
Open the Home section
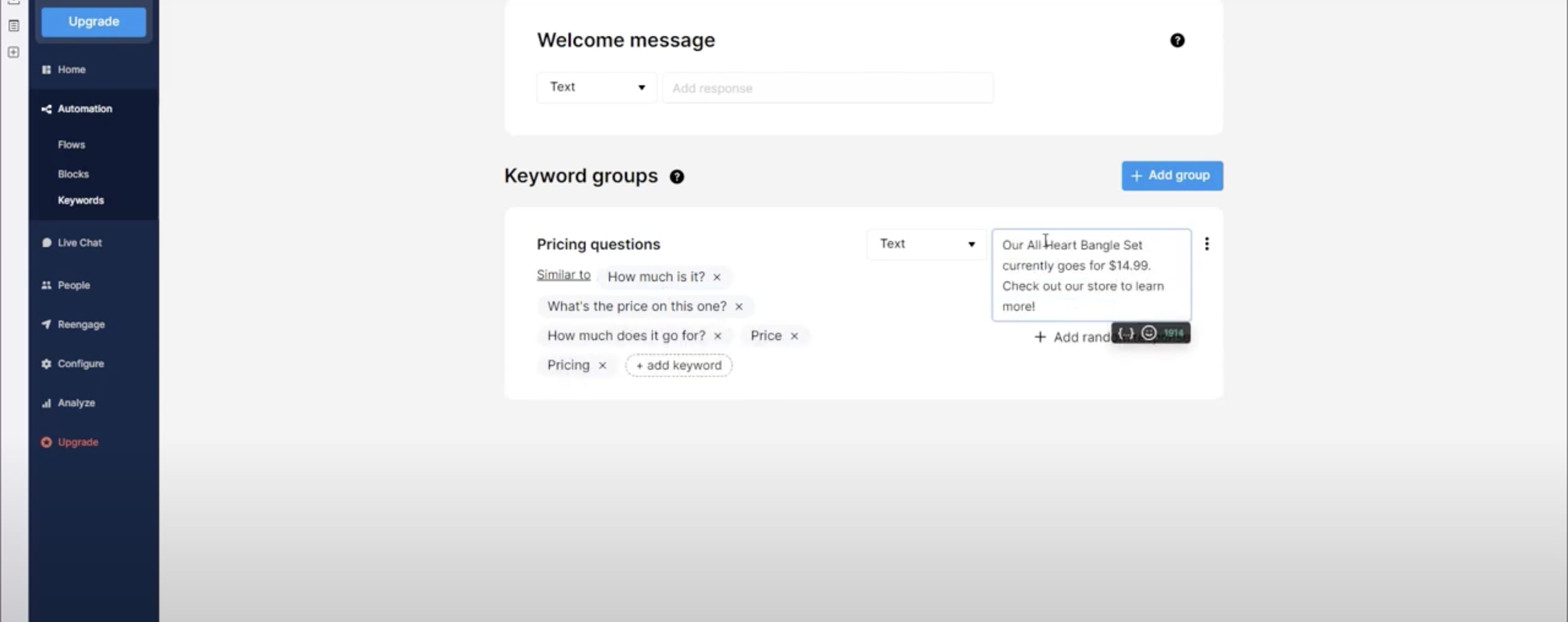point(71,70)
